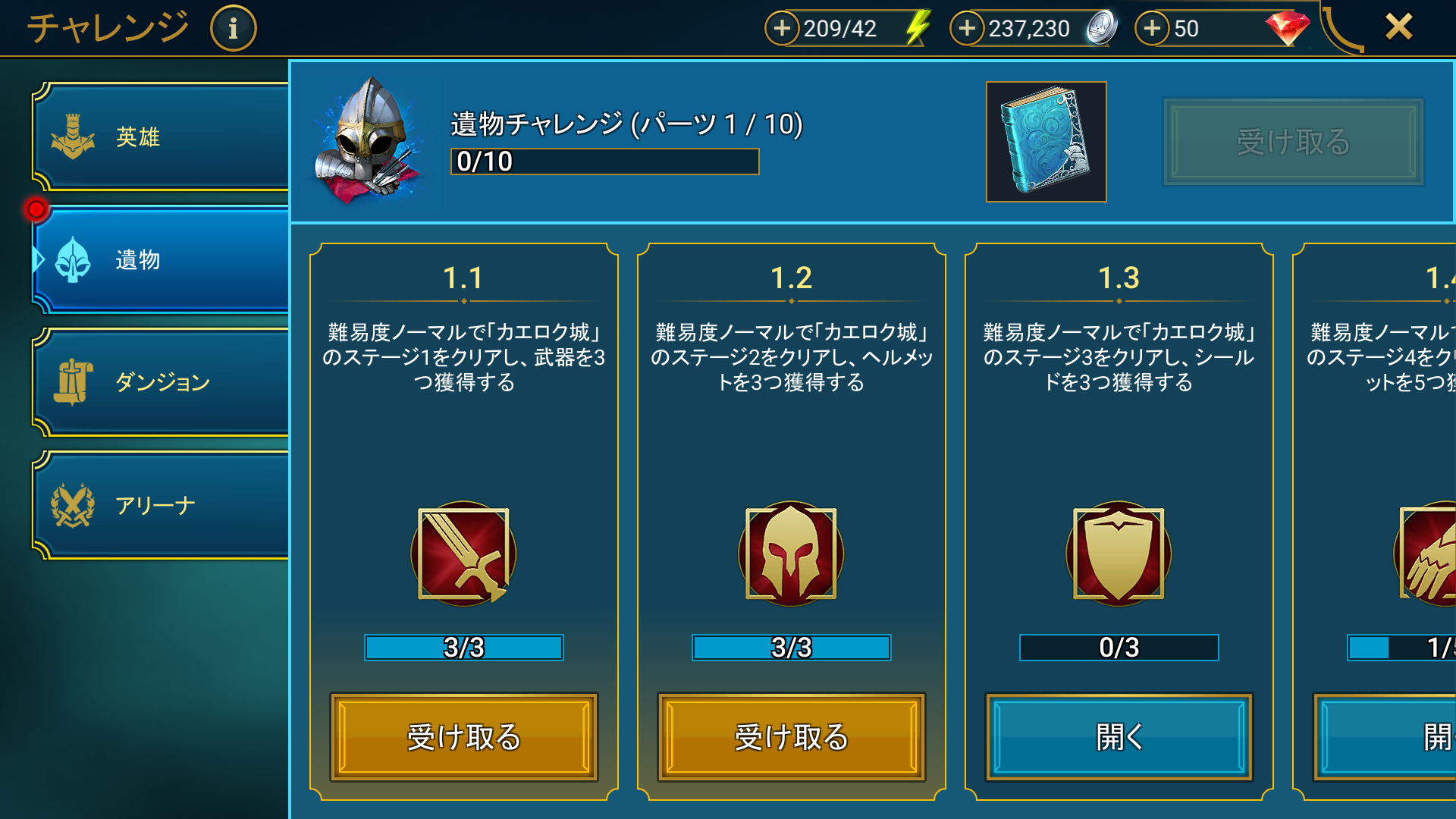Open mission 1.3 with 開く button
The width and height of the screenshot is (1456, 819).
pos(1119,736)
